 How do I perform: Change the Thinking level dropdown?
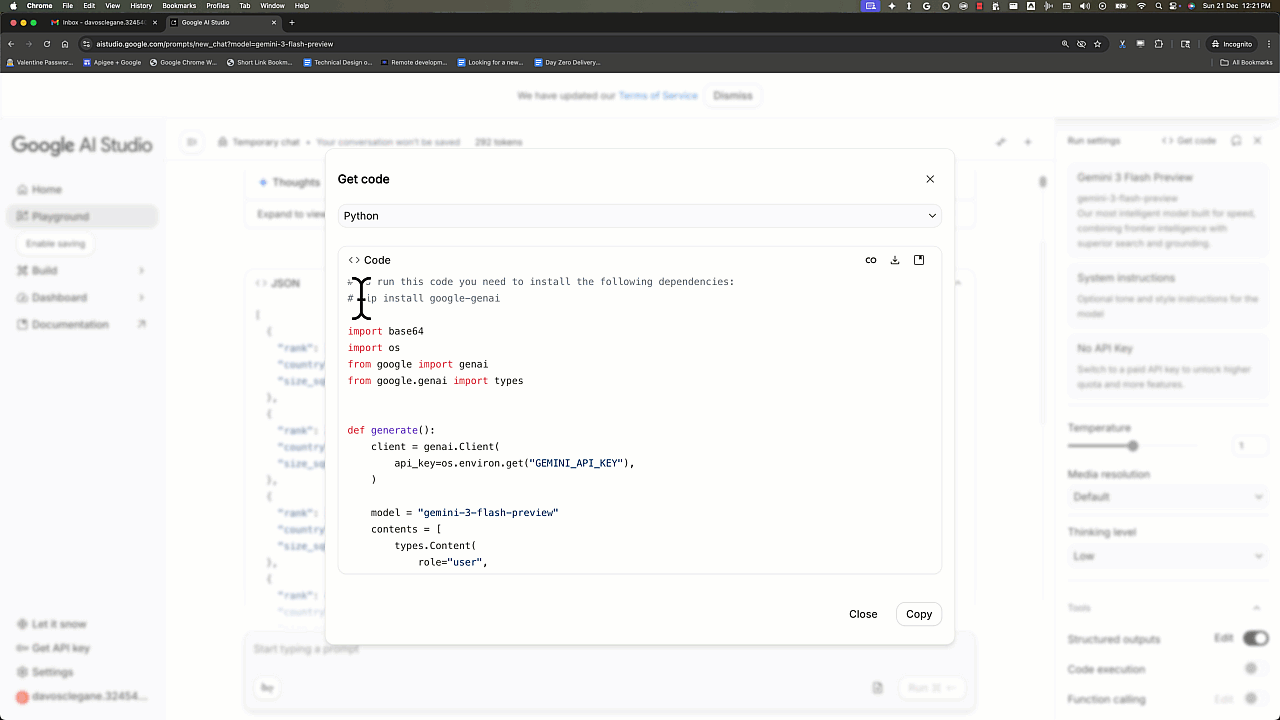pyautogui.click(x=1168, y=555)
